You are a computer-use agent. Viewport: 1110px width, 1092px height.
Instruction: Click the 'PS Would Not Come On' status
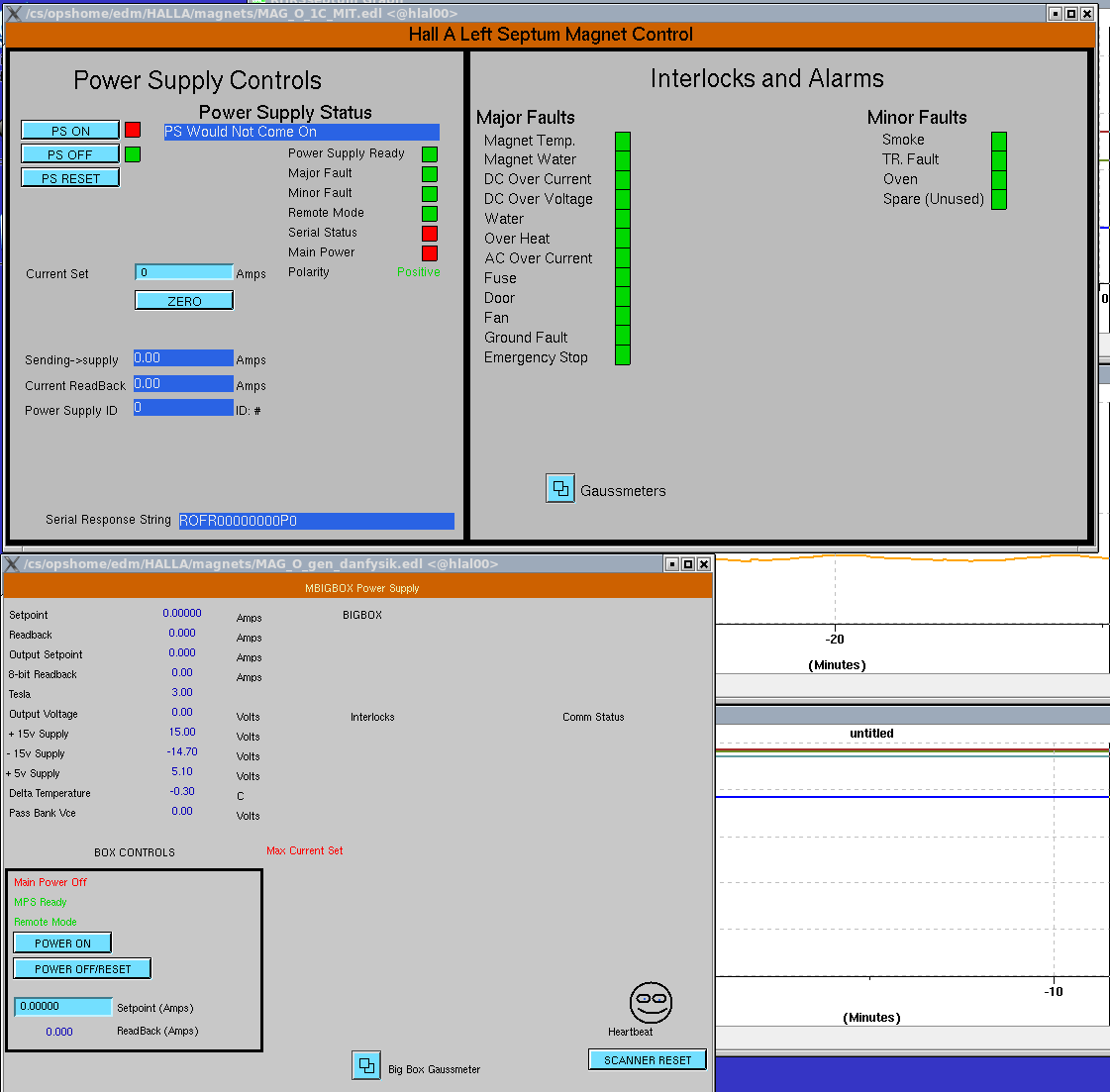click(302, 132)
